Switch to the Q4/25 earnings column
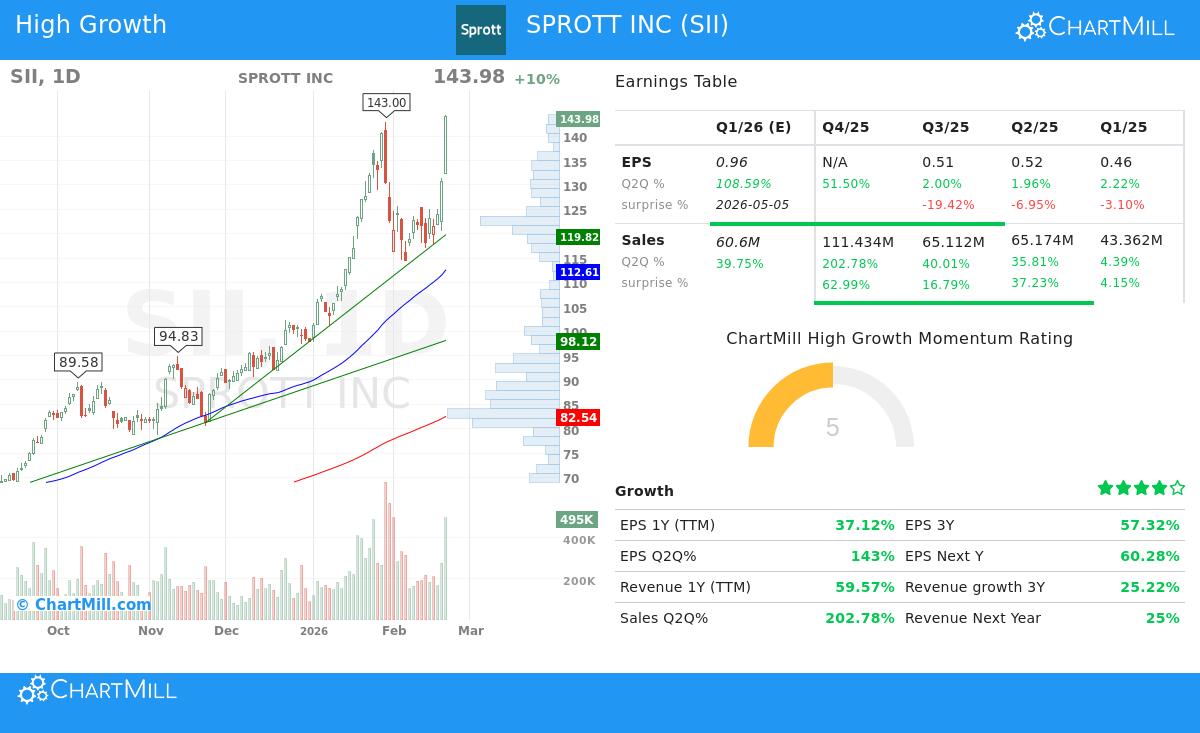The height and width of the screenshot is (733, 1200). click(845, 127)
